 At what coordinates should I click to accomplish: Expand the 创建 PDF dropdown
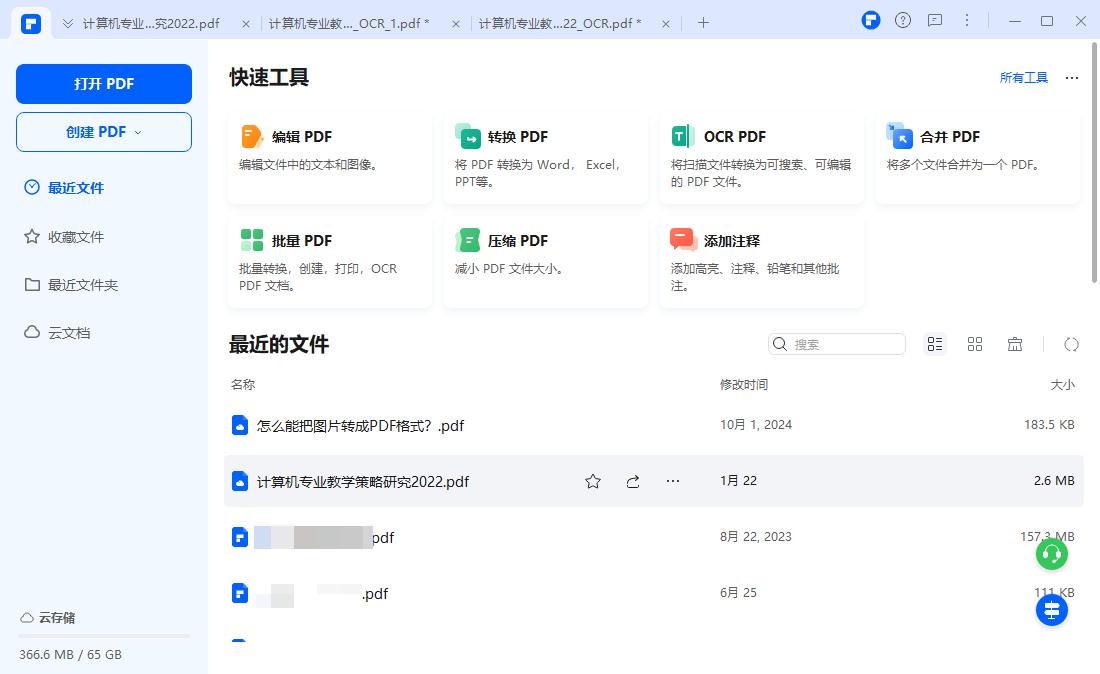tap(103, 132)
